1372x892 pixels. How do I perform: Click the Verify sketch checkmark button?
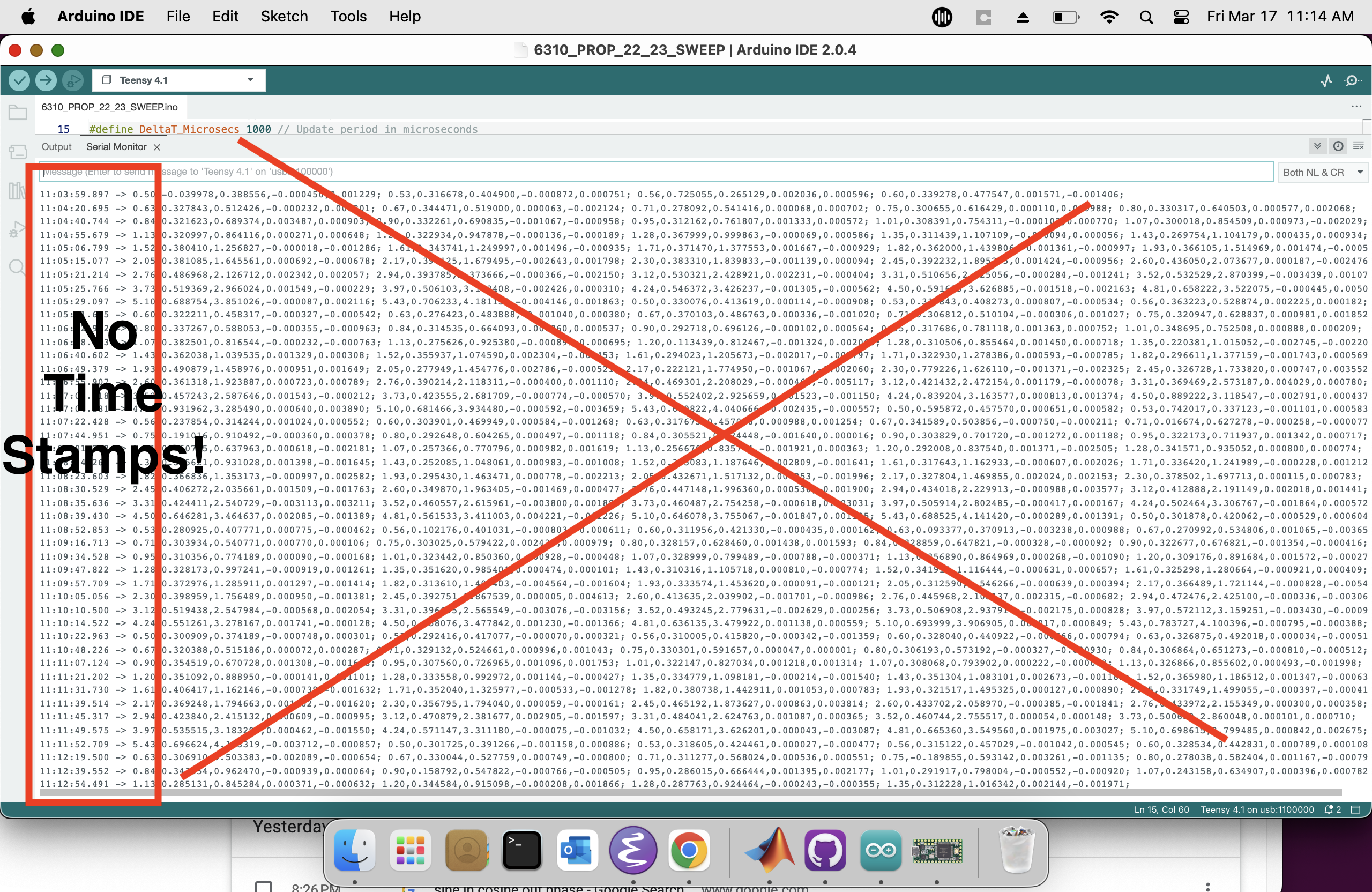pos(19,80)
